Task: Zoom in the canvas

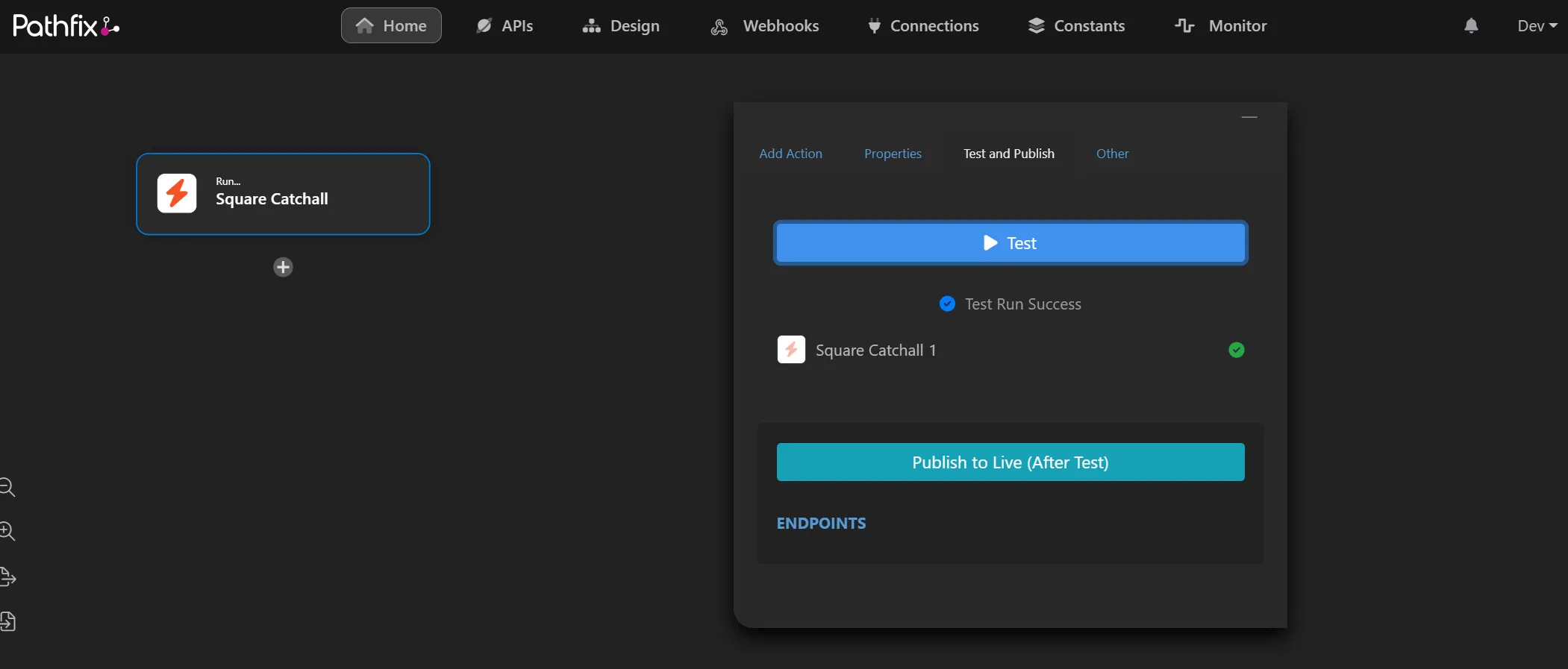Action: click(7, 531)
